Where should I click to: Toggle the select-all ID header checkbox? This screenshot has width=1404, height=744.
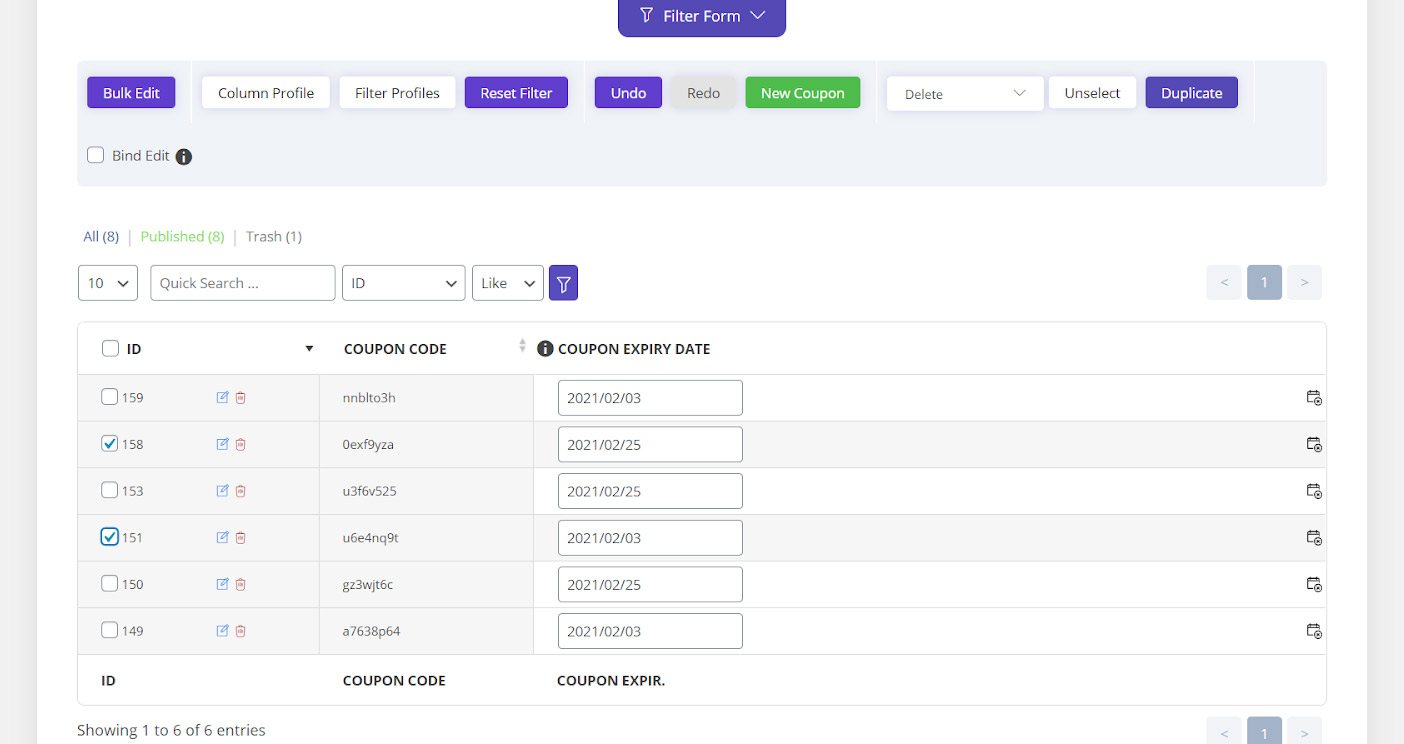110,348
